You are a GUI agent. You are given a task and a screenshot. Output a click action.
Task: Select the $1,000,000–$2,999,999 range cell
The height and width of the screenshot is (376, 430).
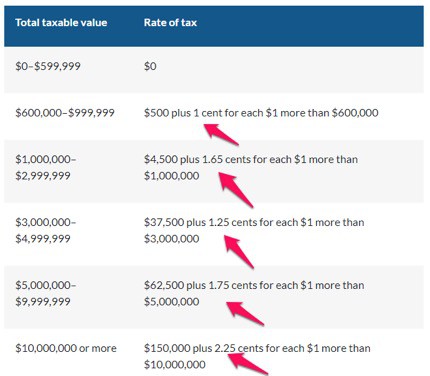46,167
